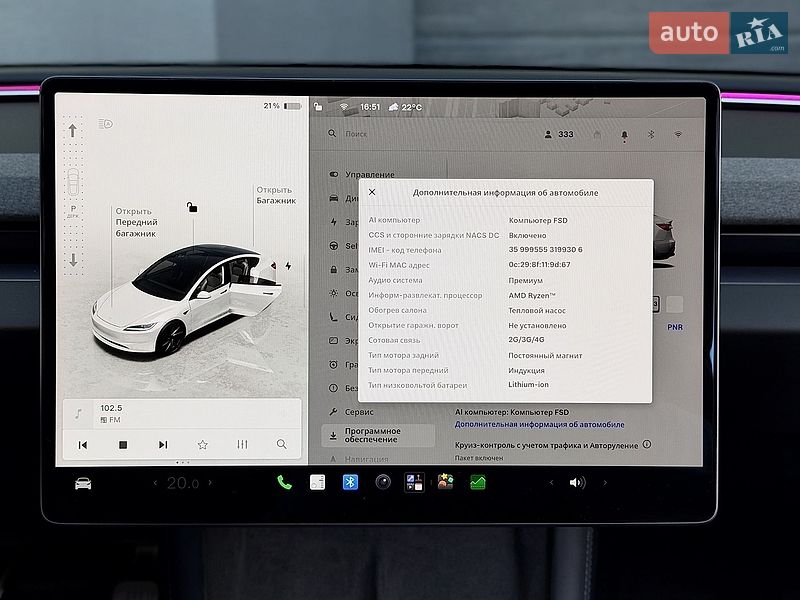This screenshot has width=800, height=600.
Task: Open the Toybox arcade icon
Action: point(445,482)
